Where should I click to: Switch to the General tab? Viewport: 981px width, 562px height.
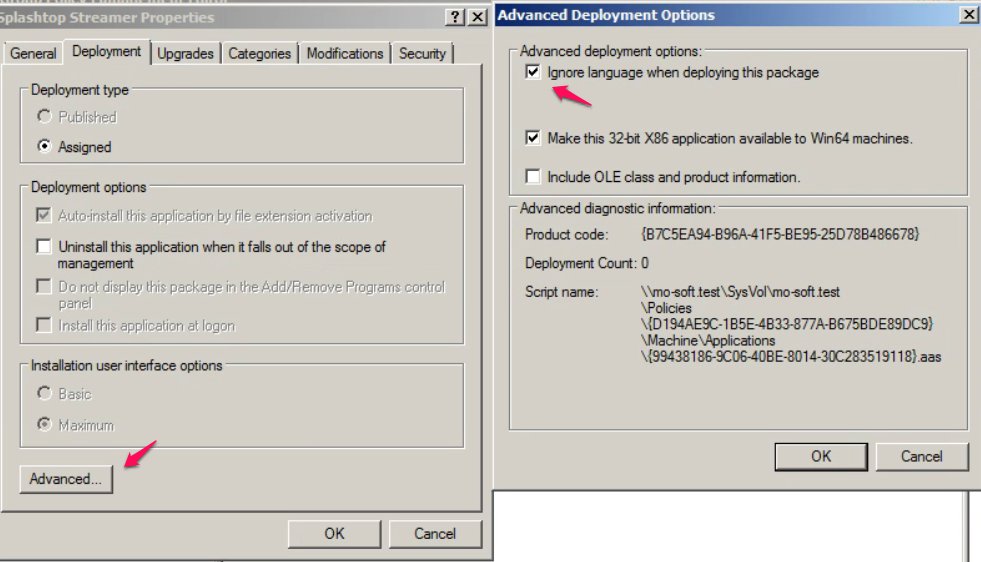pyautogui.click(x=33, y=53)
